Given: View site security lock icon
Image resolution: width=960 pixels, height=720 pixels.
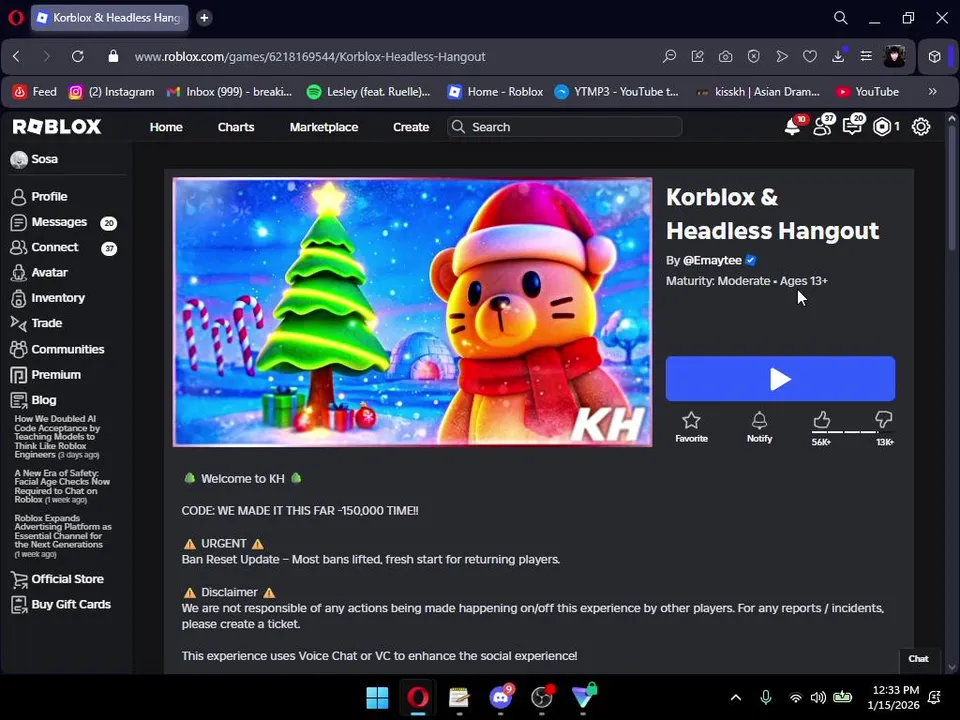Looking at the screenshot, I should pos(113,56).
